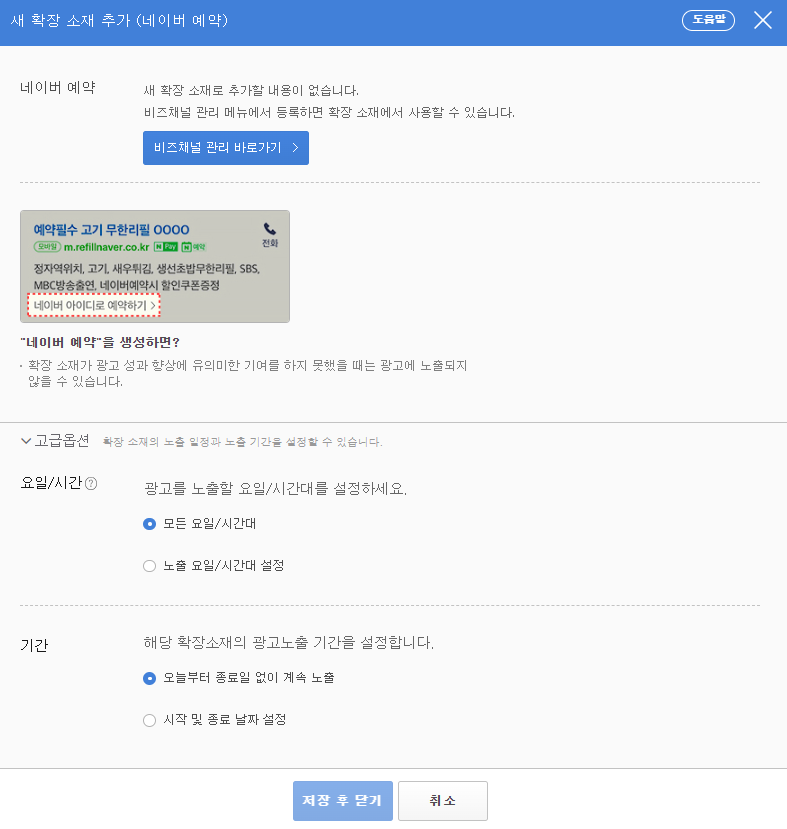This screenshot has width=787, height=829.
Task: Click the N 예약 badge in ad preview
Action: [193, 246]
